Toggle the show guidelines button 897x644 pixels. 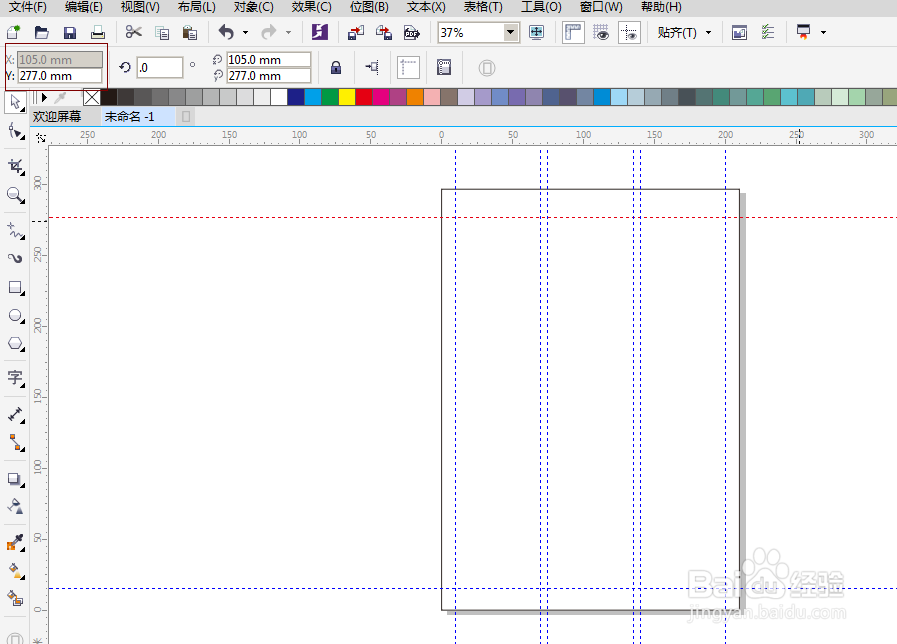click(x=629, y=32)
